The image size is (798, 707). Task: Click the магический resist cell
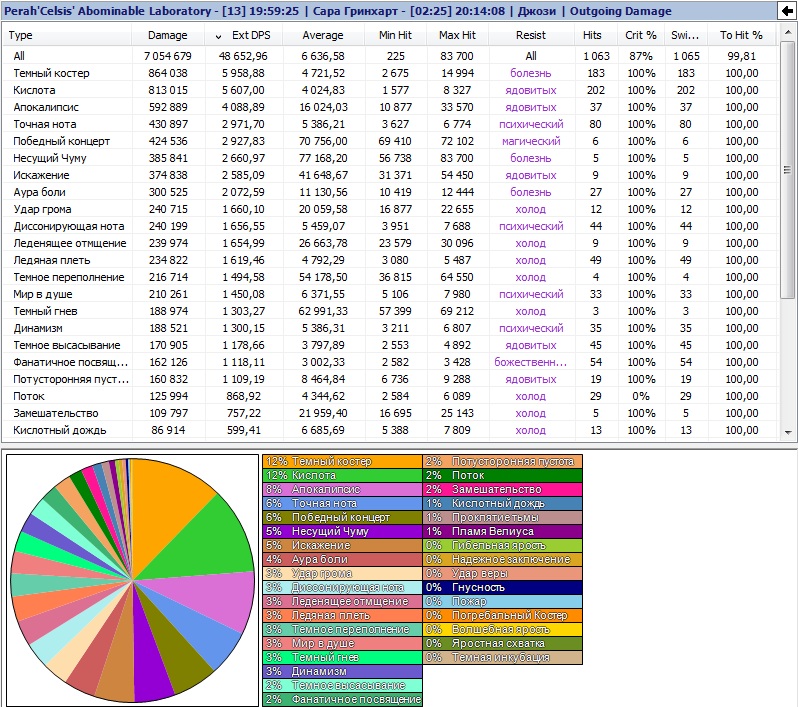tap(530, 141)
